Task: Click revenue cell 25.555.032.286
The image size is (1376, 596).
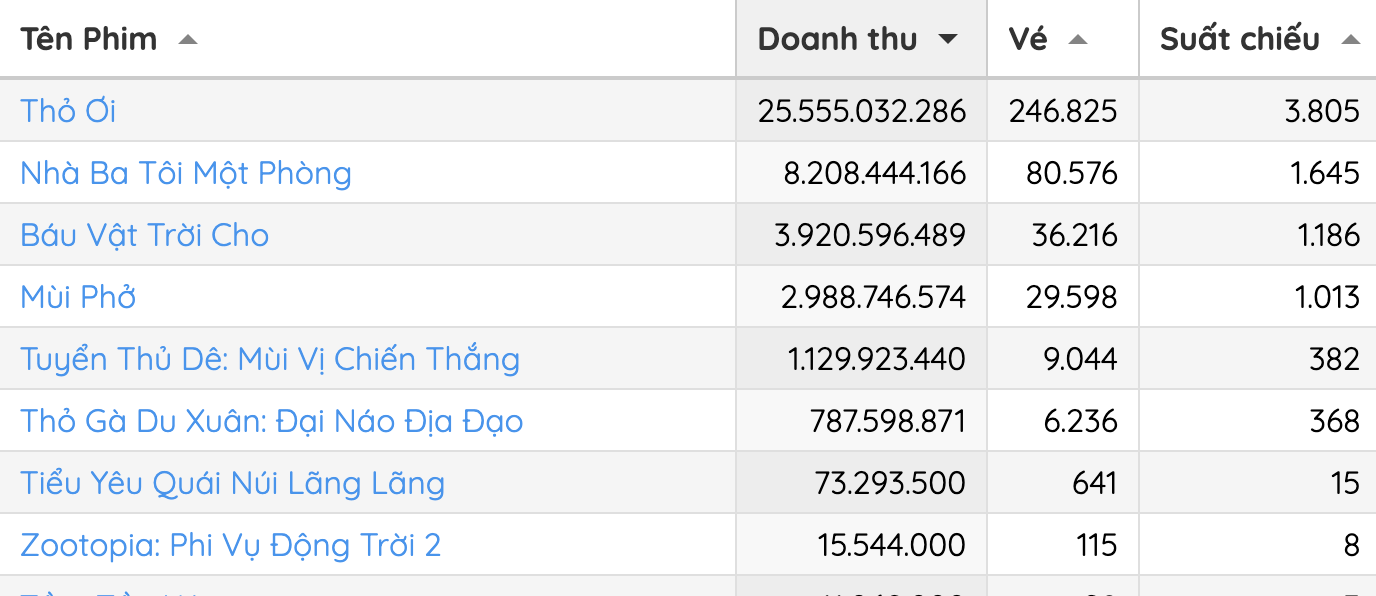Action: [x=862, y=111]
